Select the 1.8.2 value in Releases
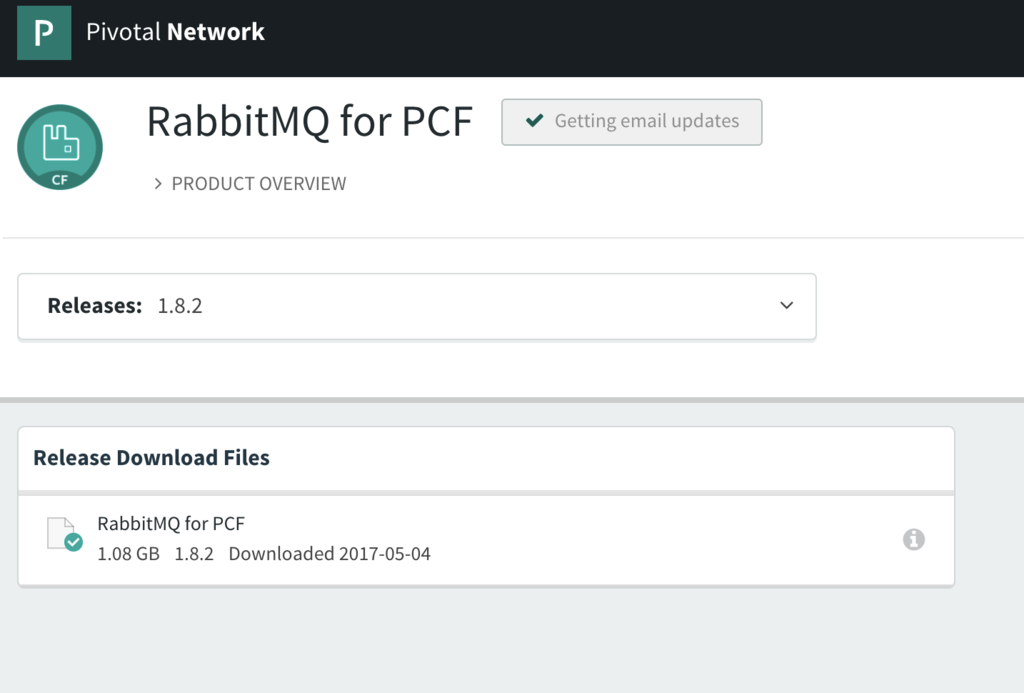 coord(180,306)
